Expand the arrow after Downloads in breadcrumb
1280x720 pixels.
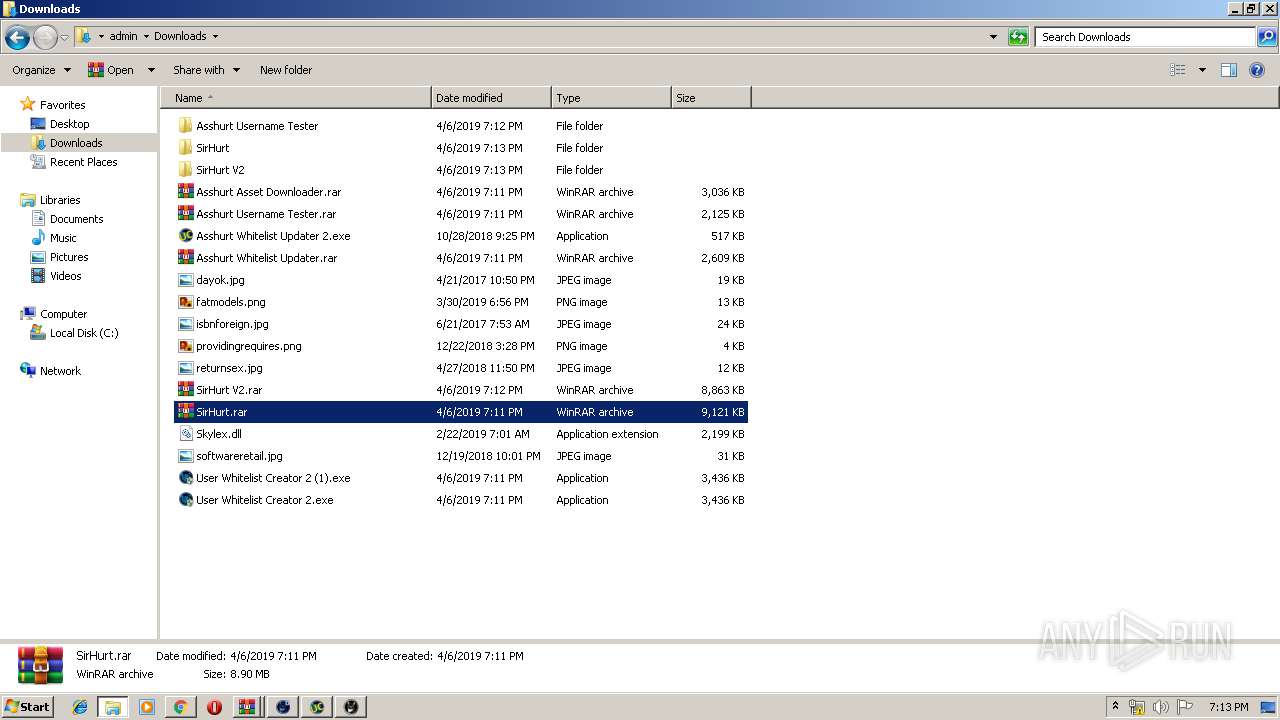215,36
